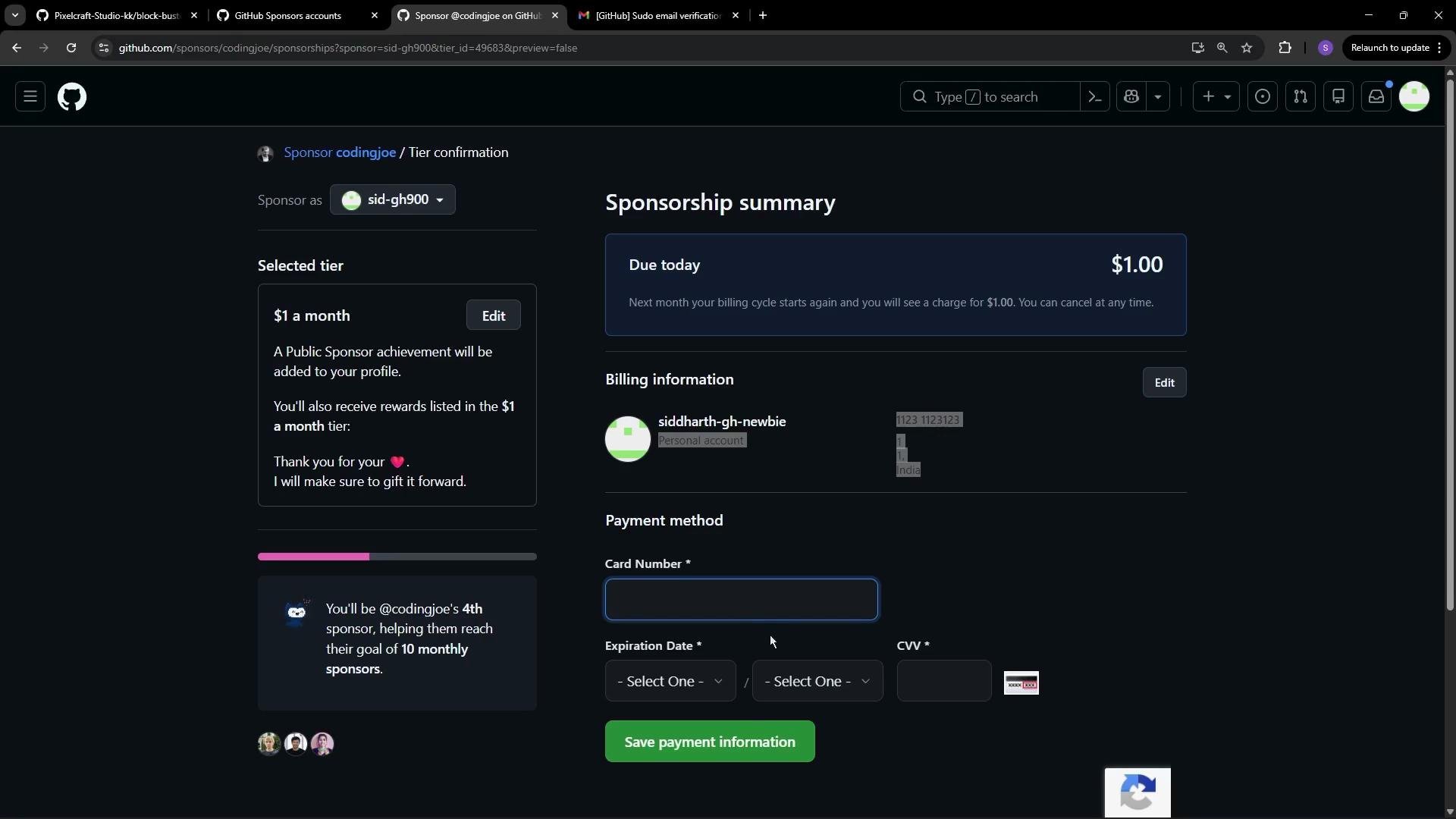The width and height of the screenshot is (1456, 819).
Task: Open the Repositories icon
Action: coord(1338,97)
